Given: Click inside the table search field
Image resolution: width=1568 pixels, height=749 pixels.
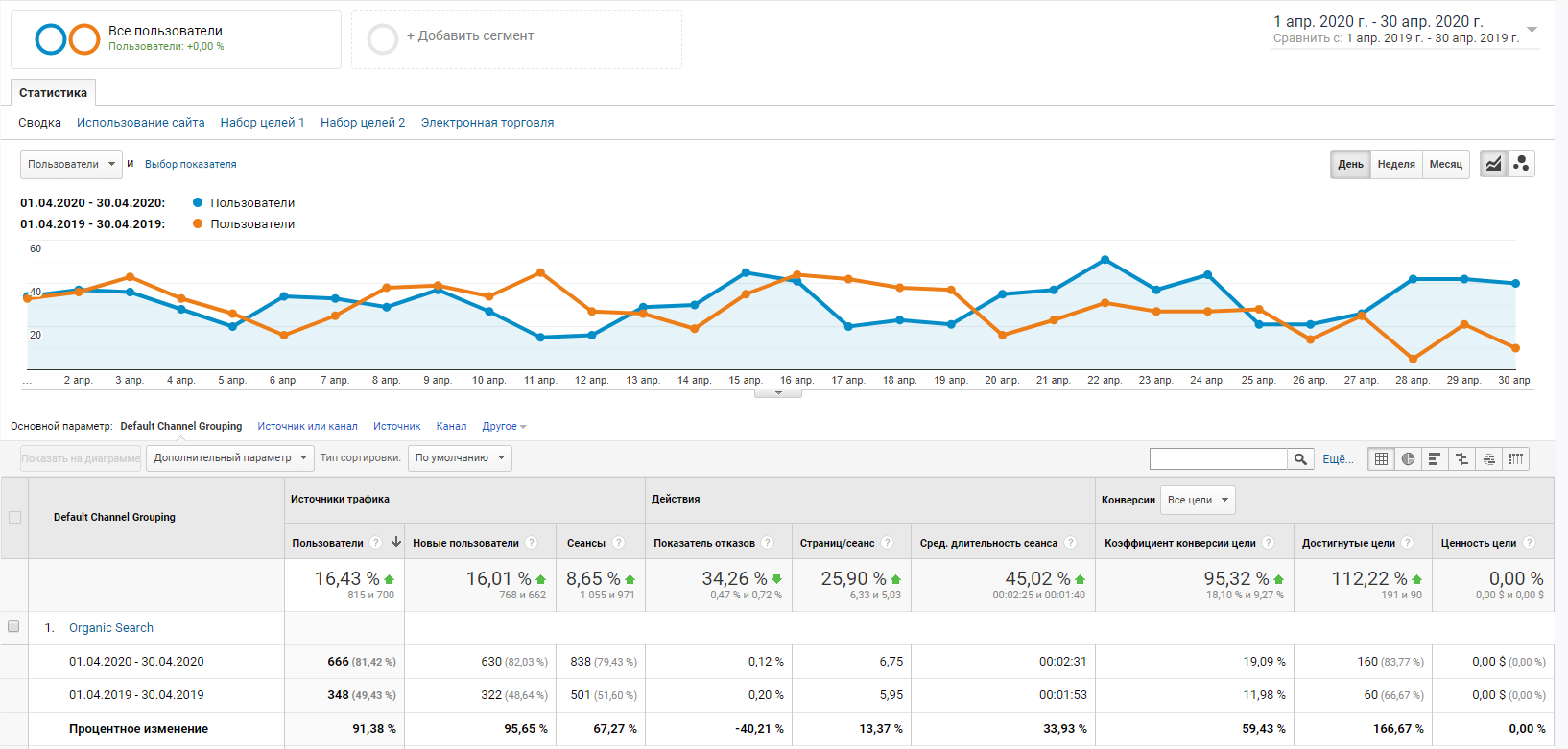Looking at the screenshot, I should 1218,459.
